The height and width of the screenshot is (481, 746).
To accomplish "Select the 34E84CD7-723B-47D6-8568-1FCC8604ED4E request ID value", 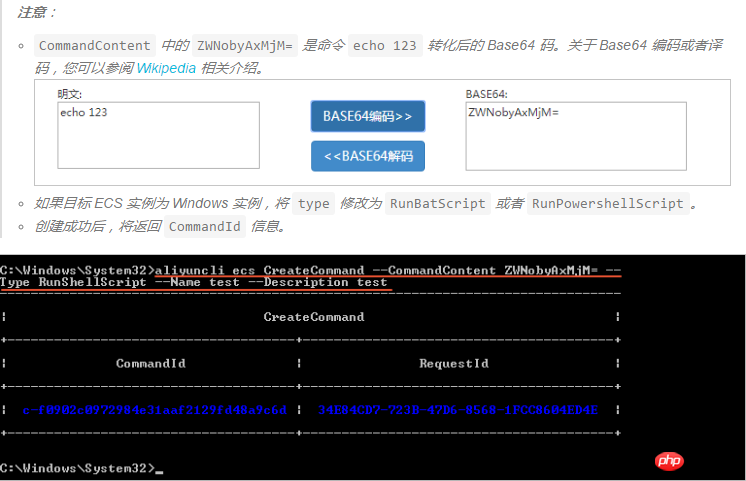I will pyautogui.click(x=458, y=410).
